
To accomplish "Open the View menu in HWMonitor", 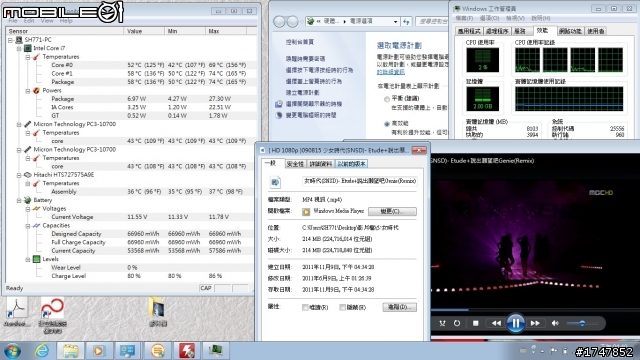I will pyautogui.click(x=47, y=20).
